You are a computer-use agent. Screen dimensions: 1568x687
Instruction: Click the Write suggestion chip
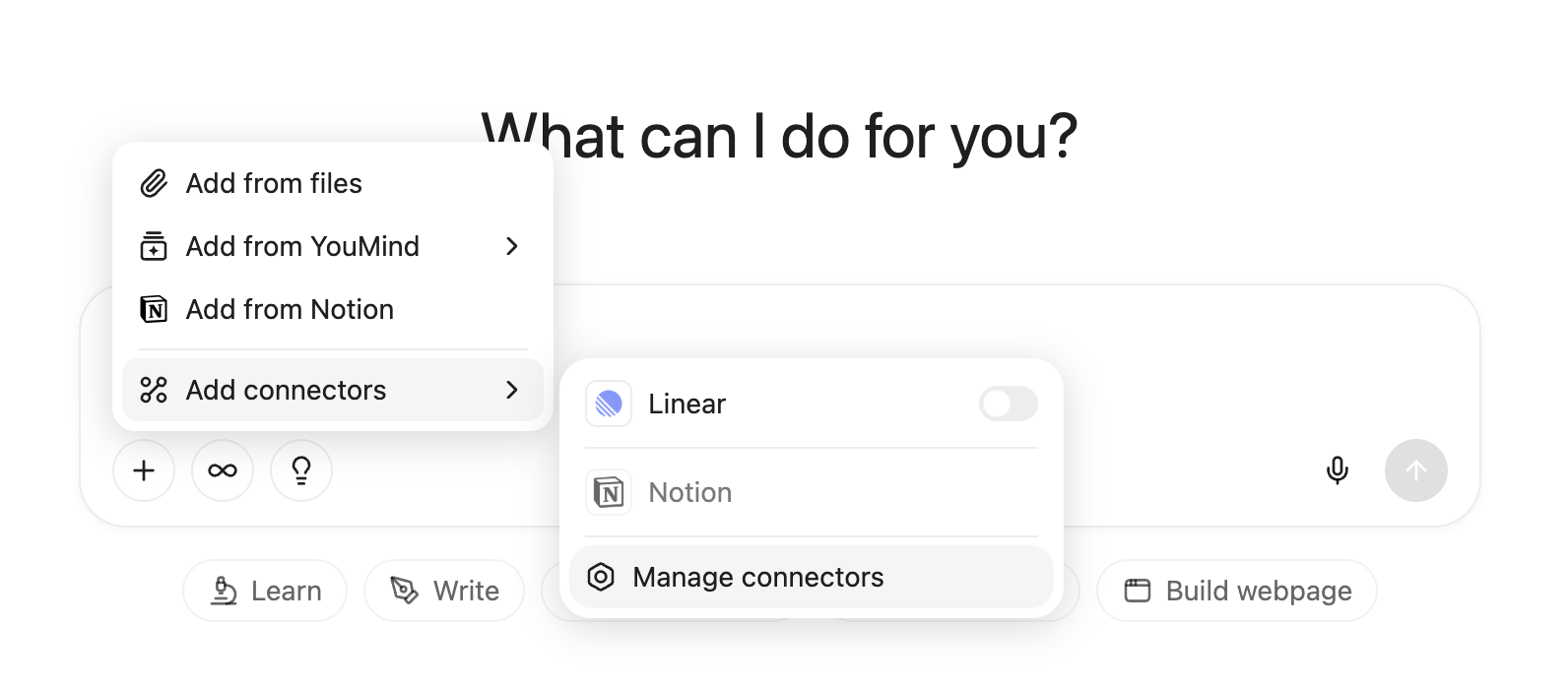444,591
